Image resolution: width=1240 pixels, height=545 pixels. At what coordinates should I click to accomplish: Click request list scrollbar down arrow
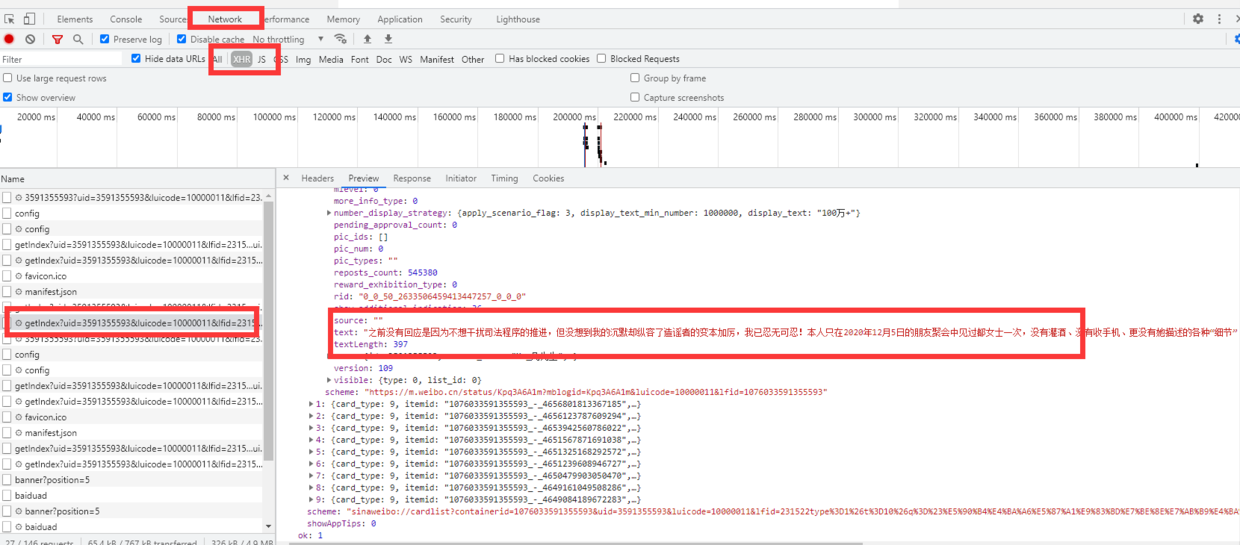[x=268, y=526]
